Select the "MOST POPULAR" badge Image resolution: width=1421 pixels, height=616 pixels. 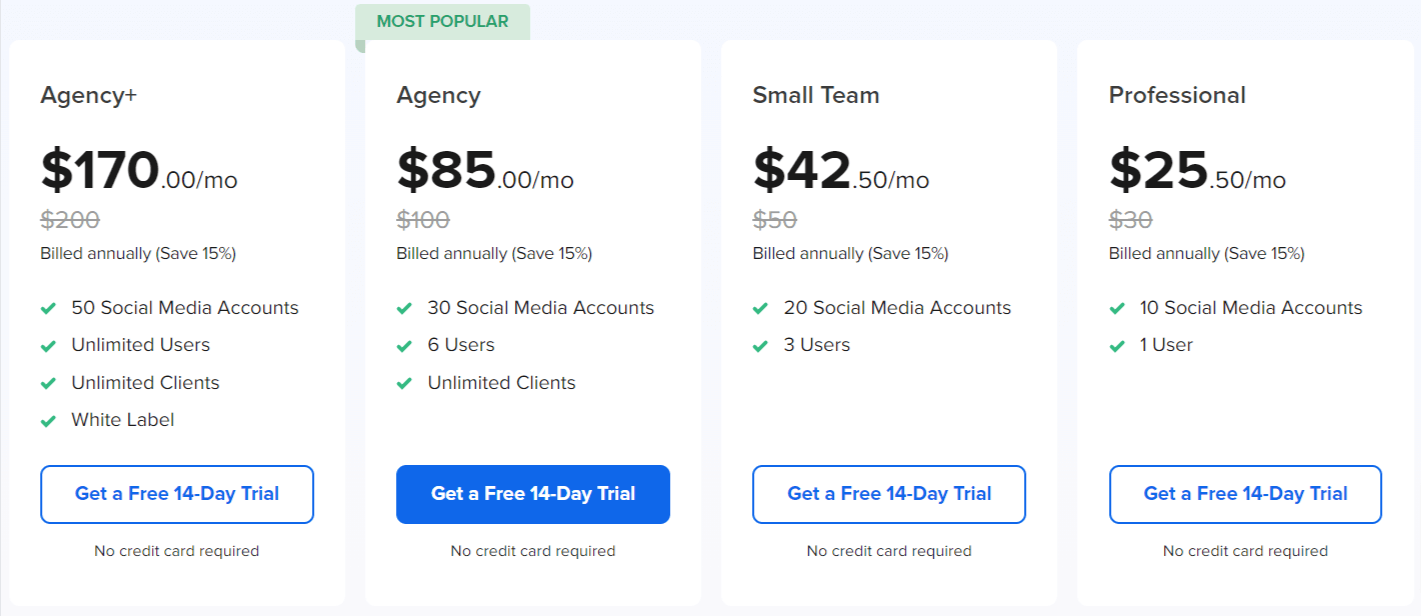pos(443,20)
